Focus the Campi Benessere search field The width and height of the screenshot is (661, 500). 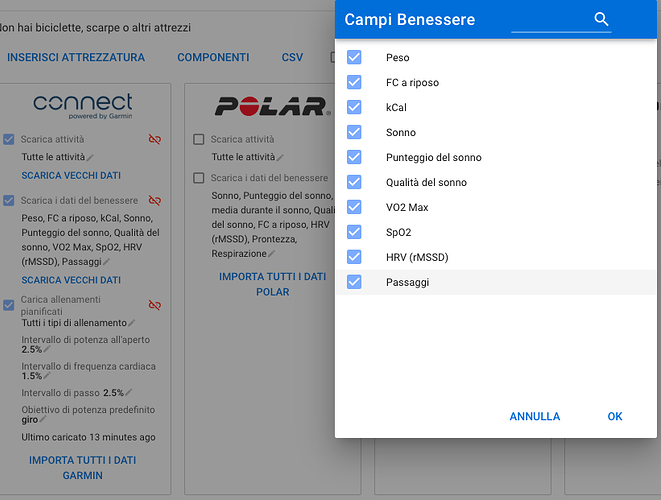(552, 20)
